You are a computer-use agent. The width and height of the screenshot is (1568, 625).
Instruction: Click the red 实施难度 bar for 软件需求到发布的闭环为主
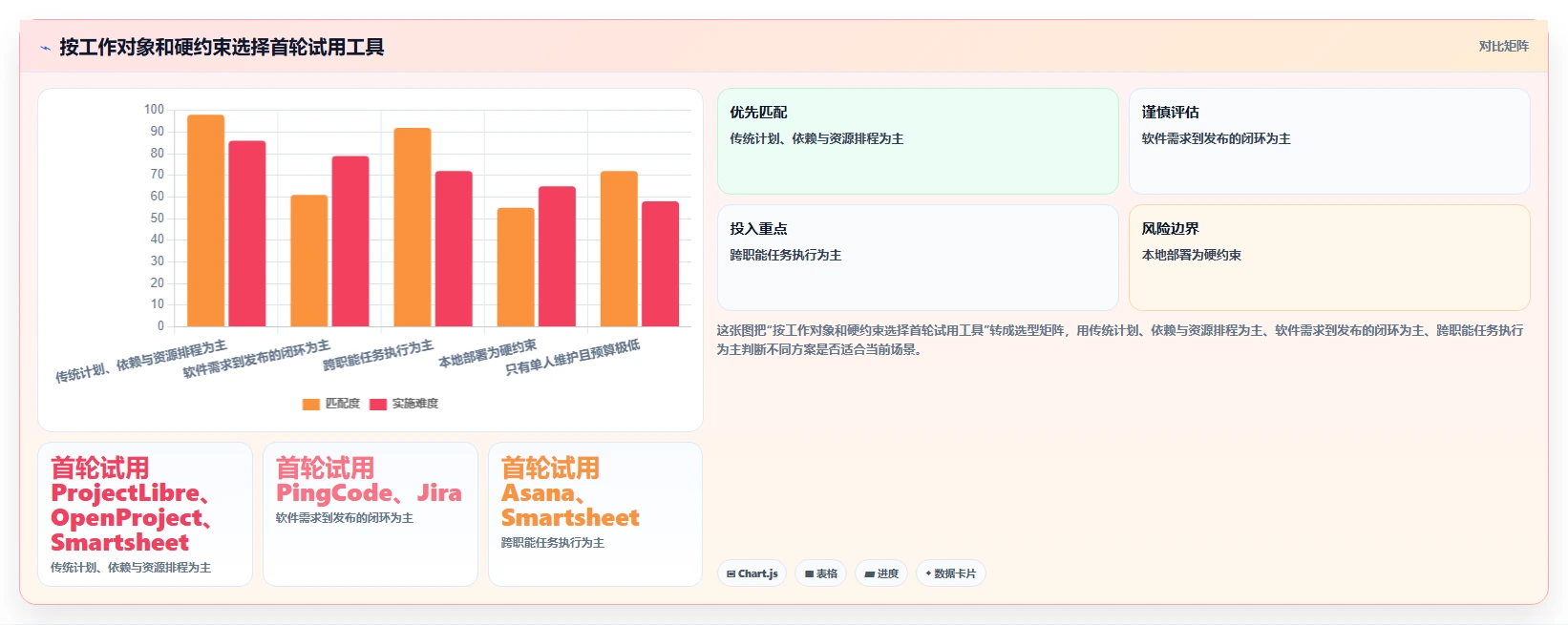pyautogui.click(x=350, y=241)
